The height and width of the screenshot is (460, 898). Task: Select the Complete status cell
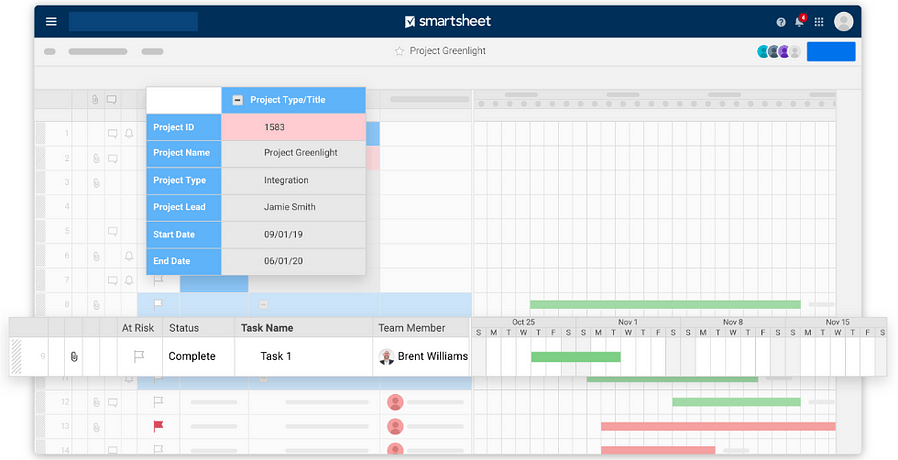[199, 356]
